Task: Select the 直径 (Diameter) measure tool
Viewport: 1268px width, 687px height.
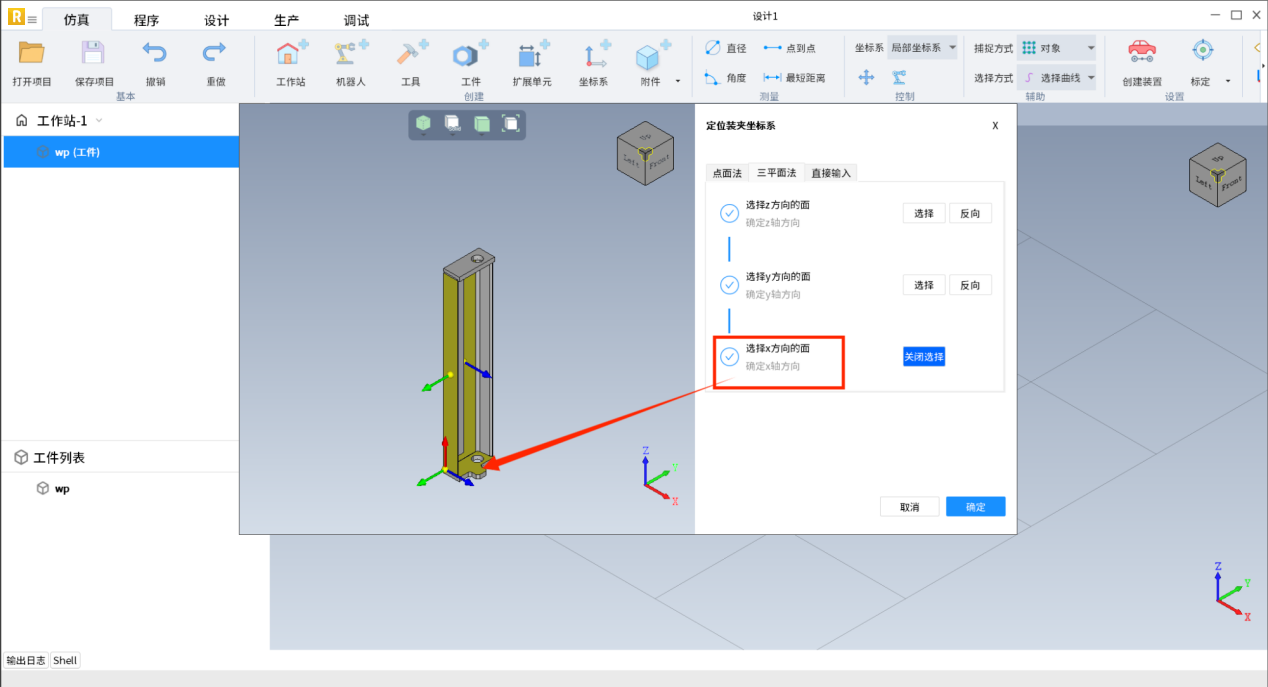Action: coord(725,48)
